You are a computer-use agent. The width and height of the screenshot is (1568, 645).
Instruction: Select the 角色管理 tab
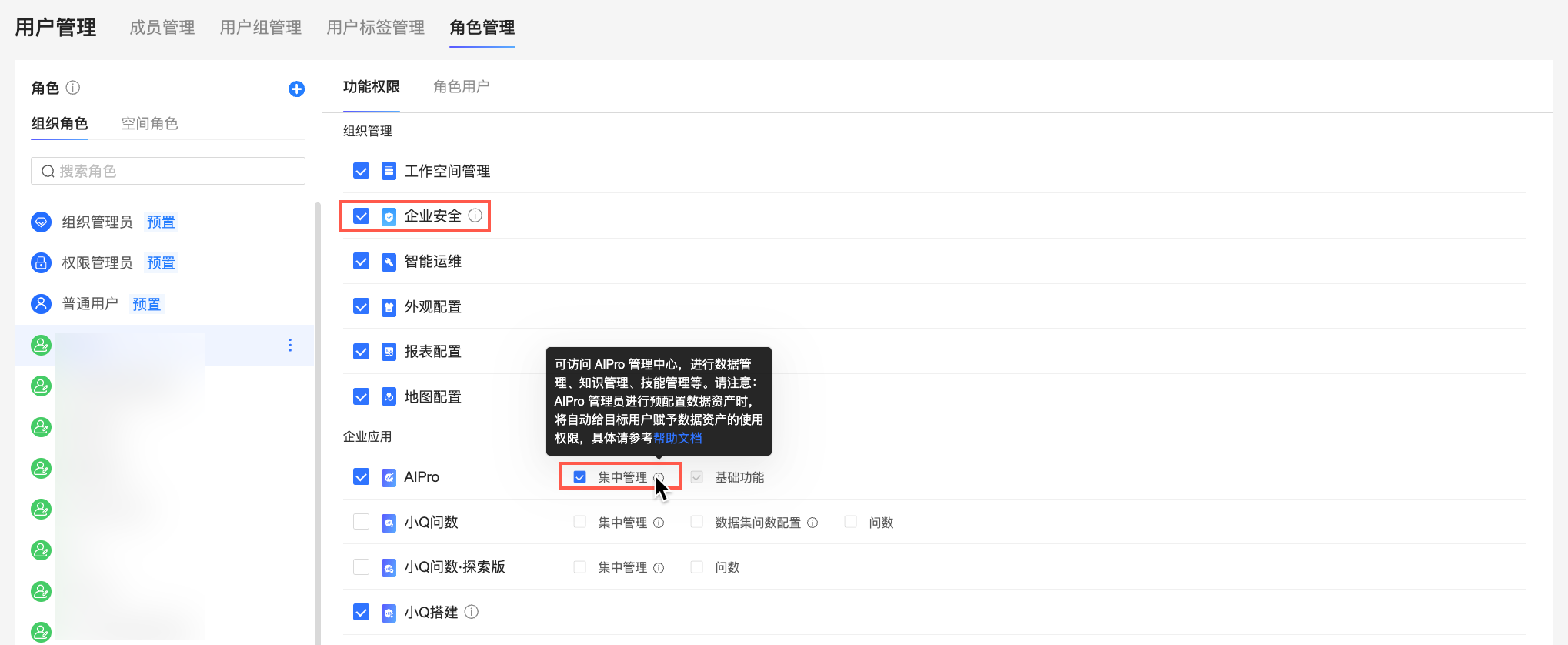tap(482, 28)
